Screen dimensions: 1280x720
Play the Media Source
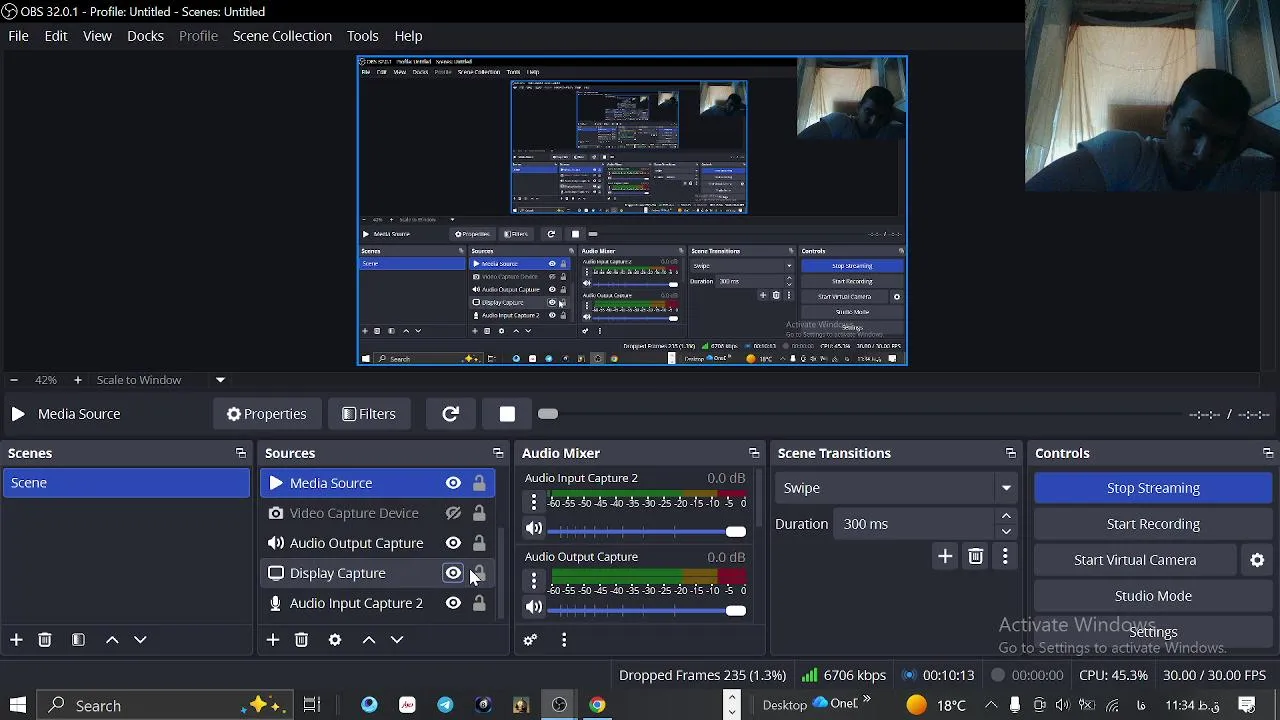click(18, 414)
